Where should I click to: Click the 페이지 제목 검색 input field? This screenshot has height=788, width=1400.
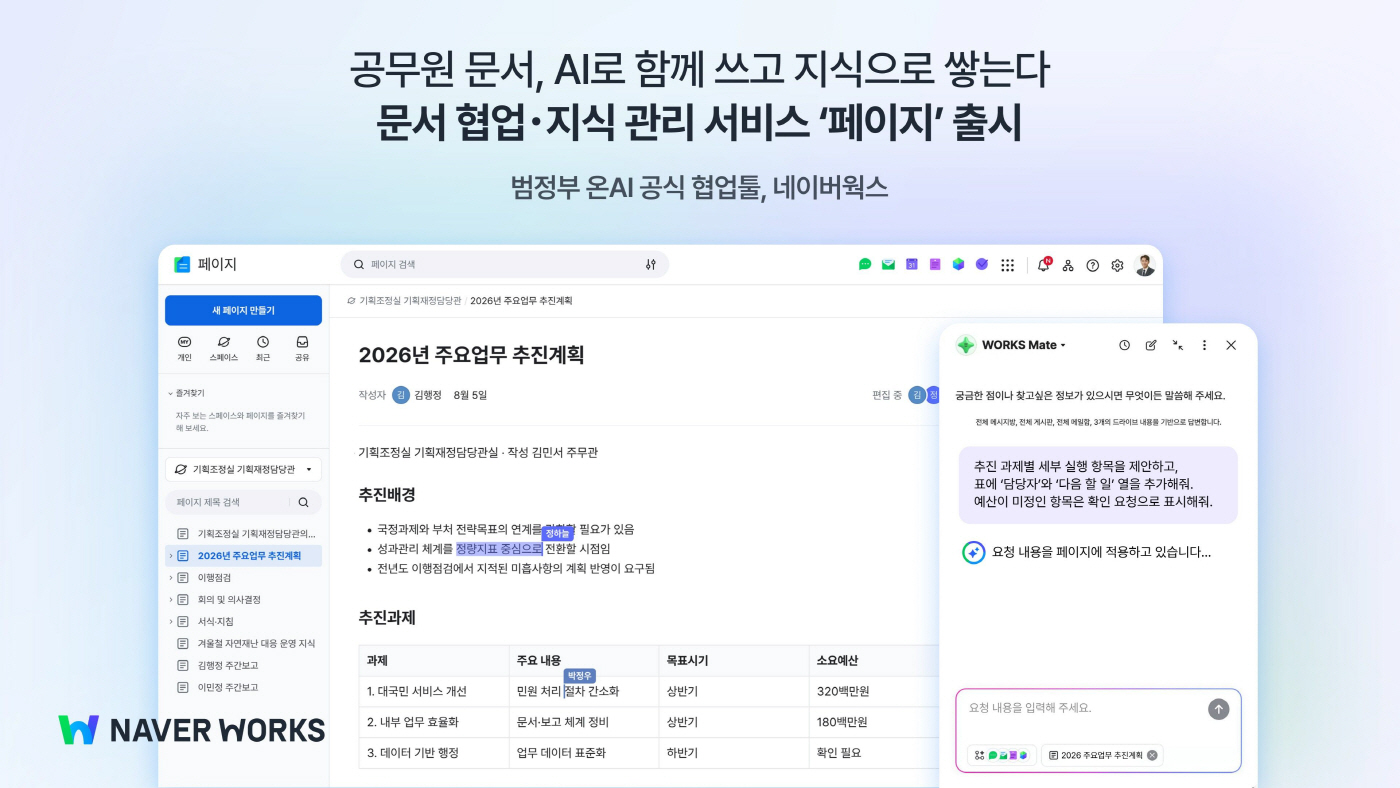point(243,502)
